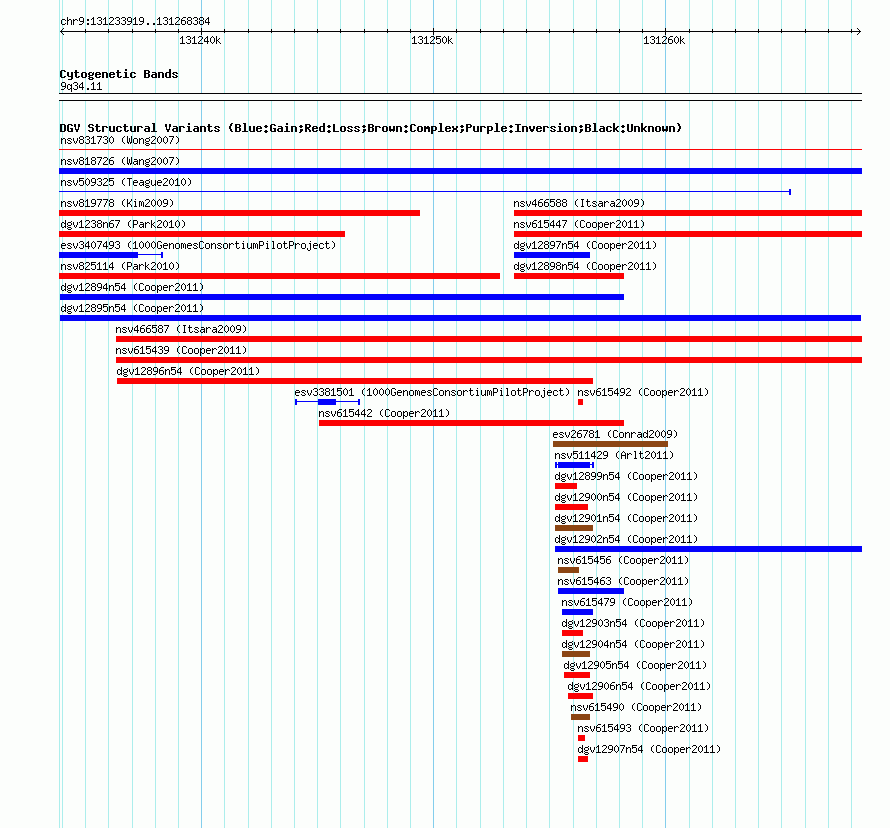Open dgv12902n54 (Cooper2011) variant label
The width and height of the screenshot is (890, 828).
[626, 539]
